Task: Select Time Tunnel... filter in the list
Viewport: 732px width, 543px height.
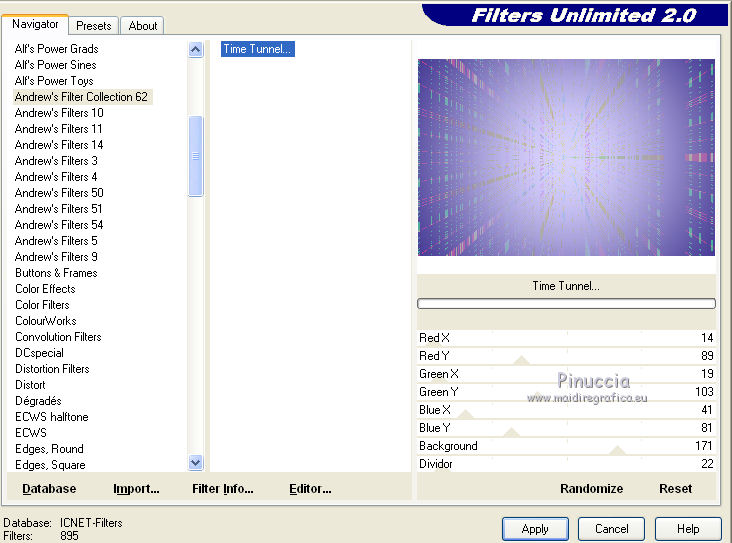Action: click(x=257, y=49)
